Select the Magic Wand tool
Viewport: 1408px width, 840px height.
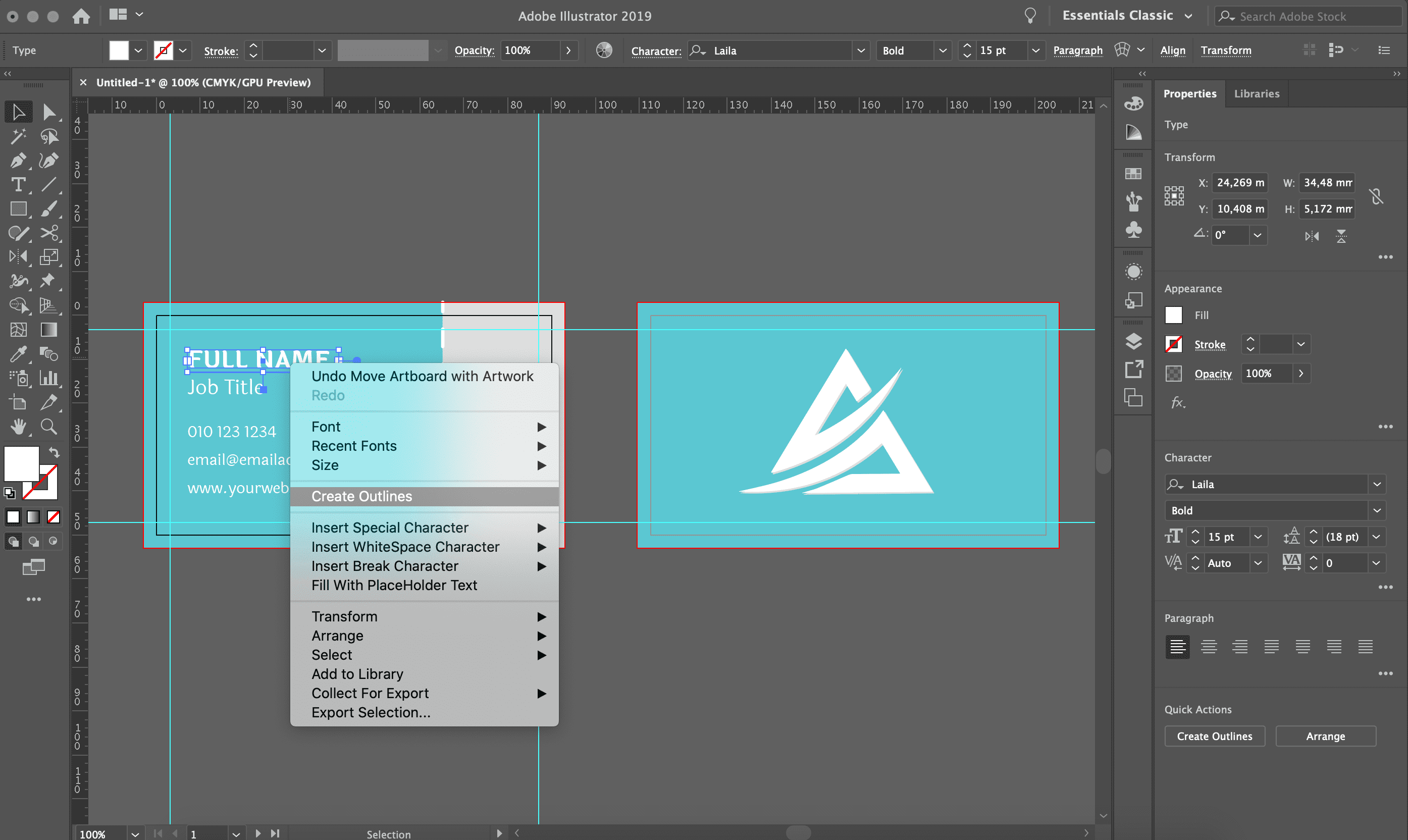18,136
